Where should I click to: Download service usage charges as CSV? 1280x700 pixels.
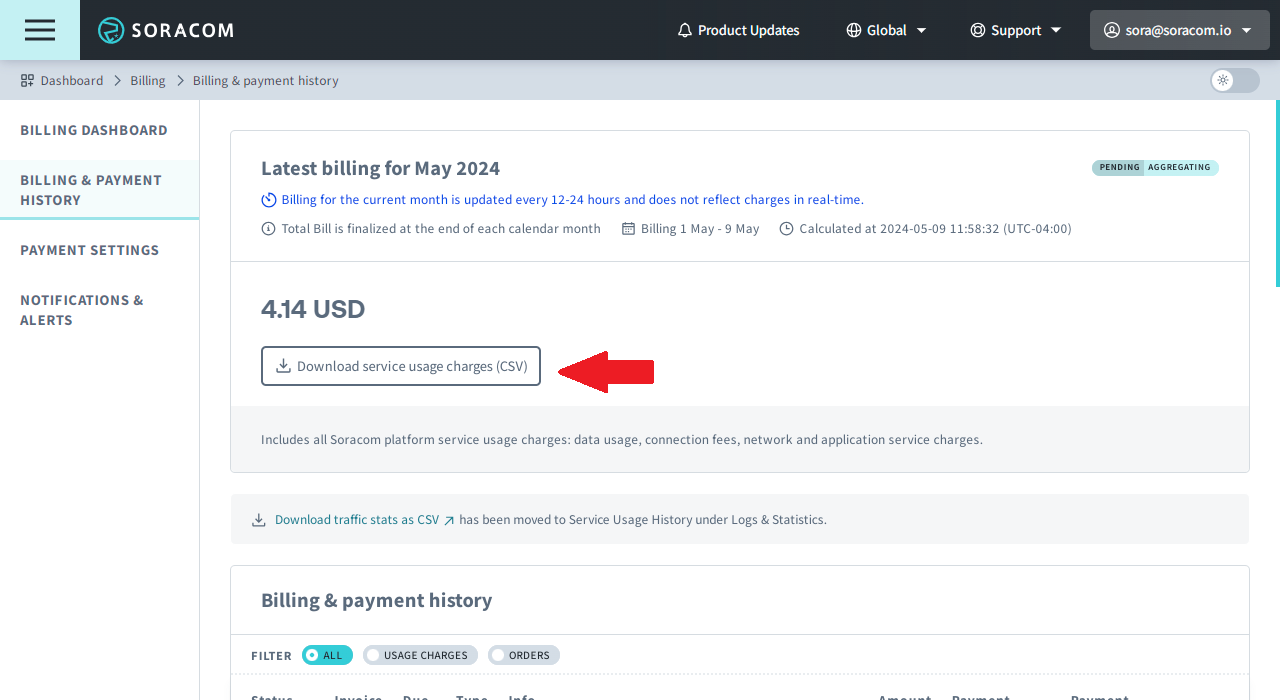point(400,366)
